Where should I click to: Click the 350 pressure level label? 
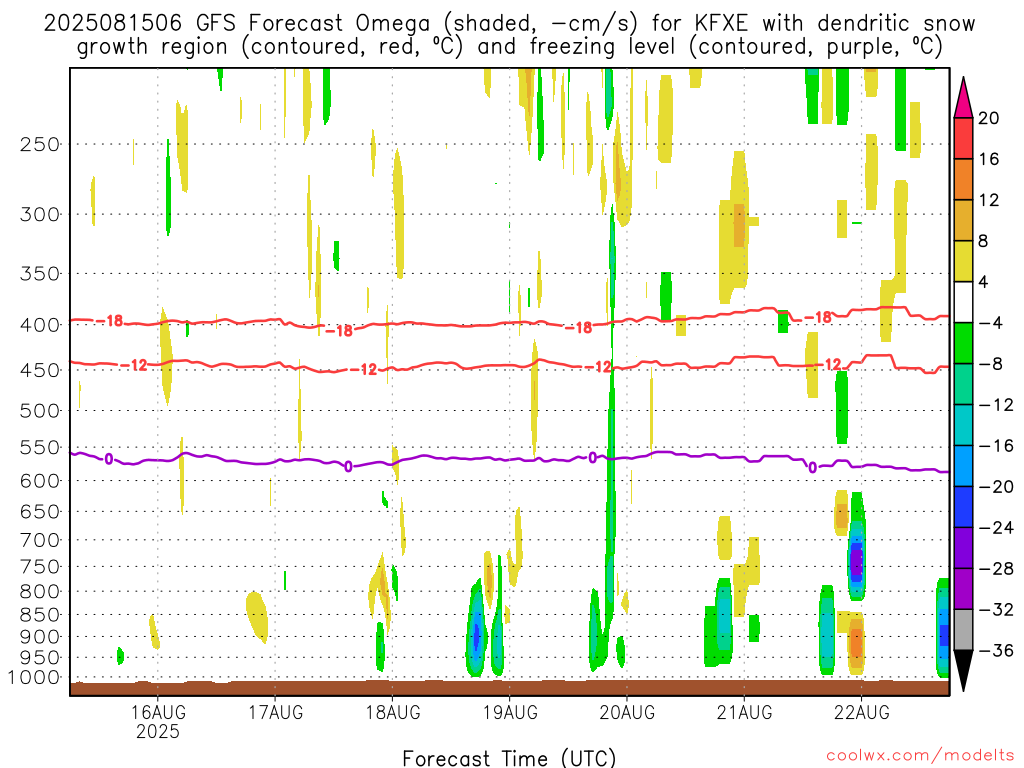coord(40,274)
